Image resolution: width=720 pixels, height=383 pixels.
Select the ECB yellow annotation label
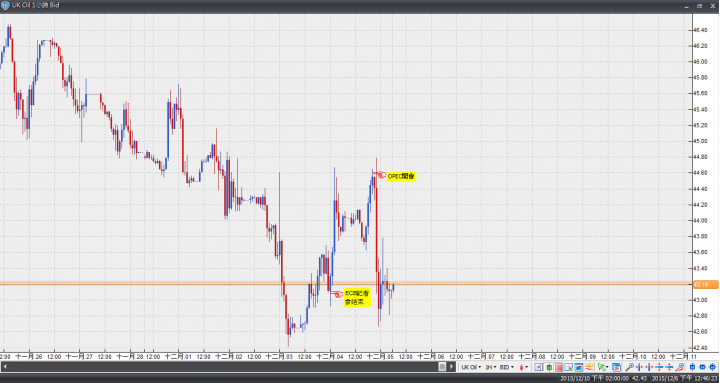tap(357, 298)
